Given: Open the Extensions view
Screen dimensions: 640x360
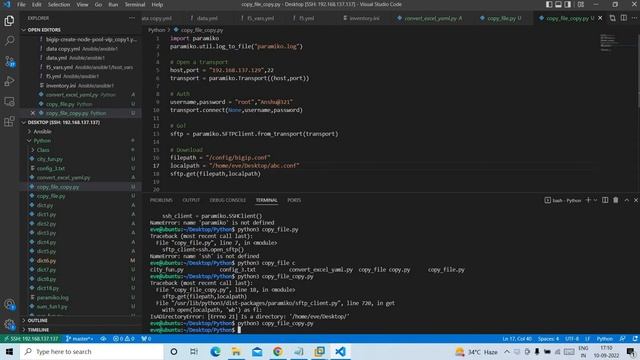Looking at the screenshot, I should [9, 121].
